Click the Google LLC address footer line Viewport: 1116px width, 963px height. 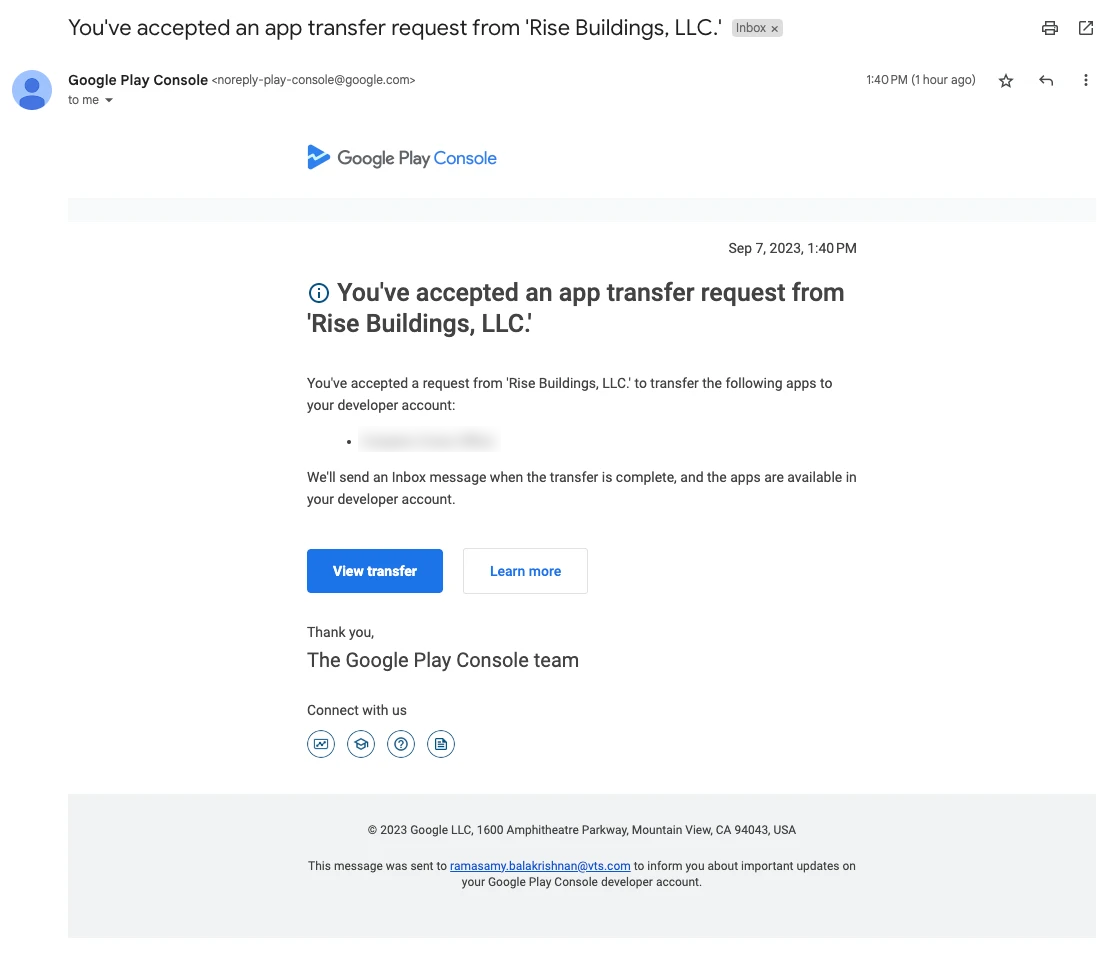click(x=581, y=830)
